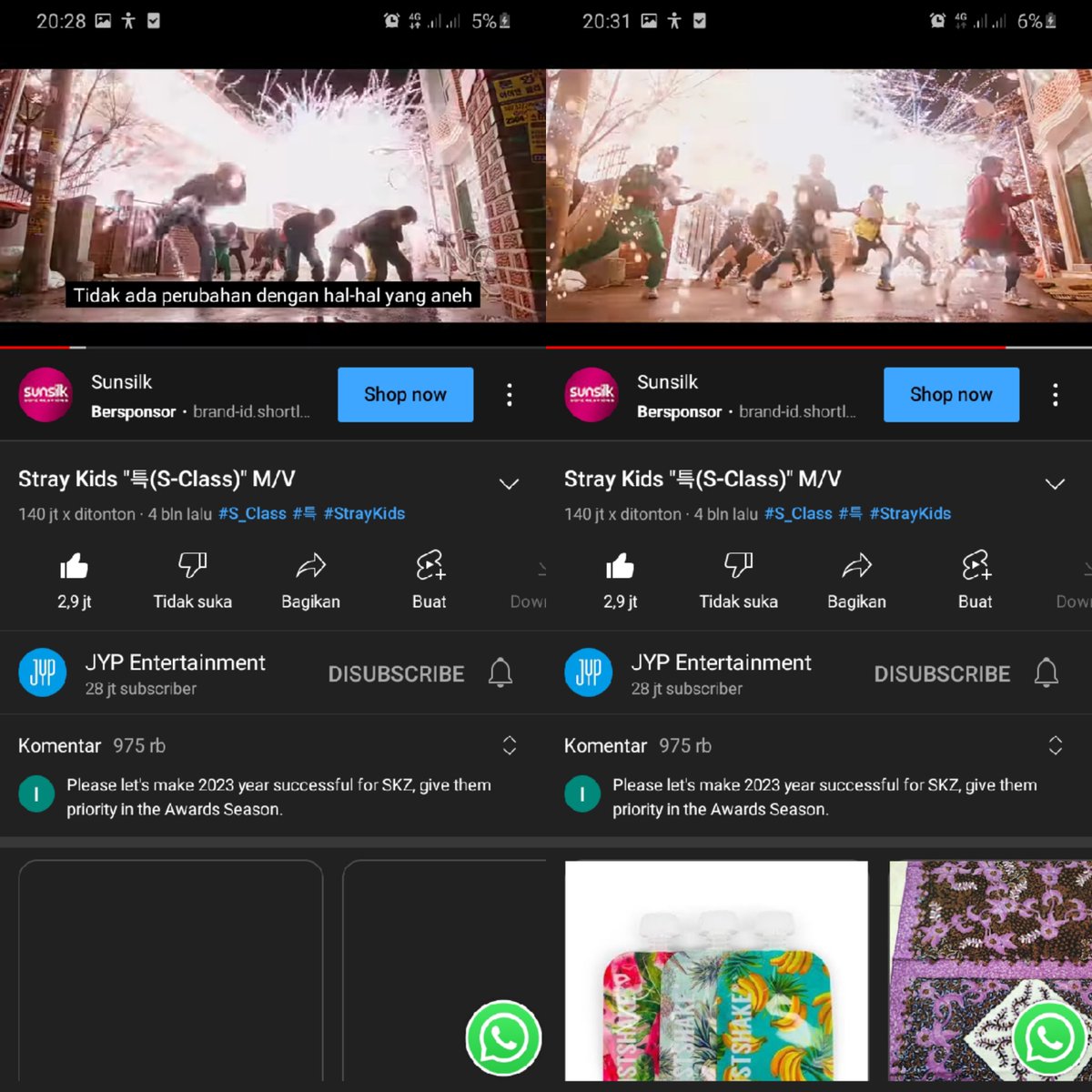This screenshot has width=1092, height=1092.
Task: Tap video title Stray Kids S-Class, right
Action: pyautogui.click(x=703, y=480)
